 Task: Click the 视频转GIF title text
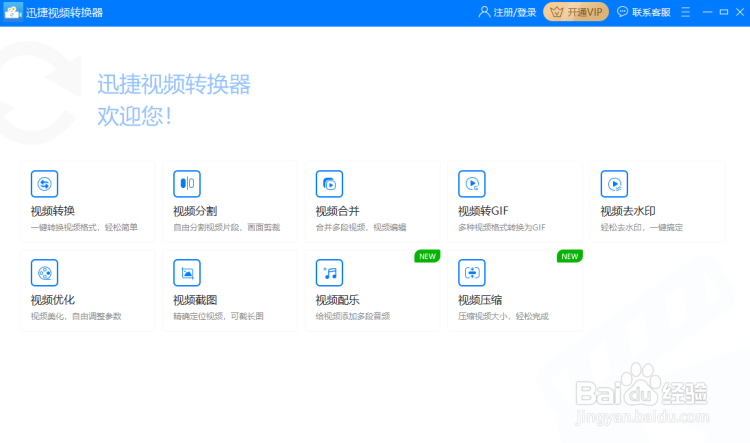click(x=483, y=211)
